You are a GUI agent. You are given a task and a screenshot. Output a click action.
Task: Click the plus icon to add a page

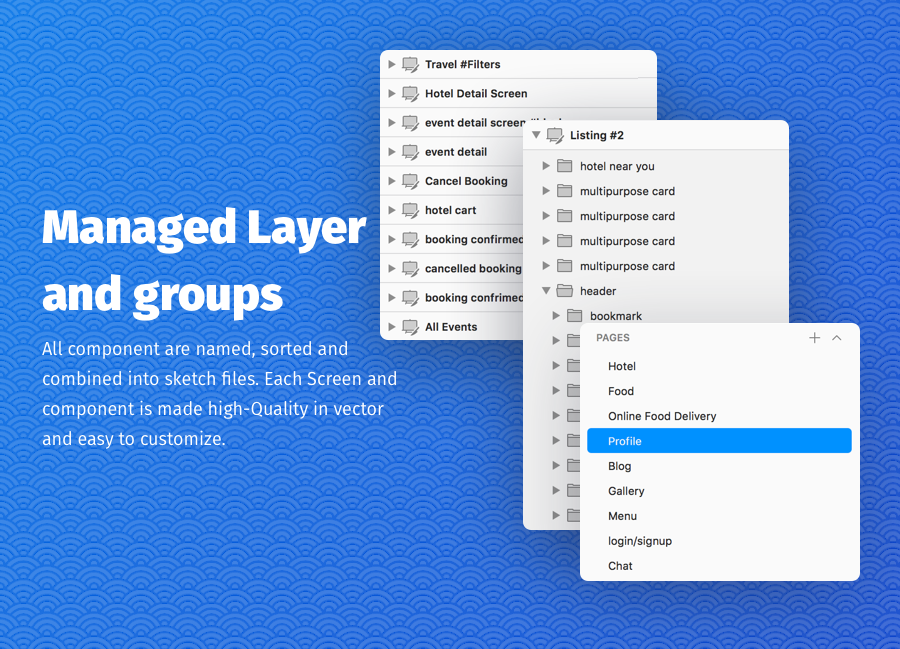tap(814, 338)
